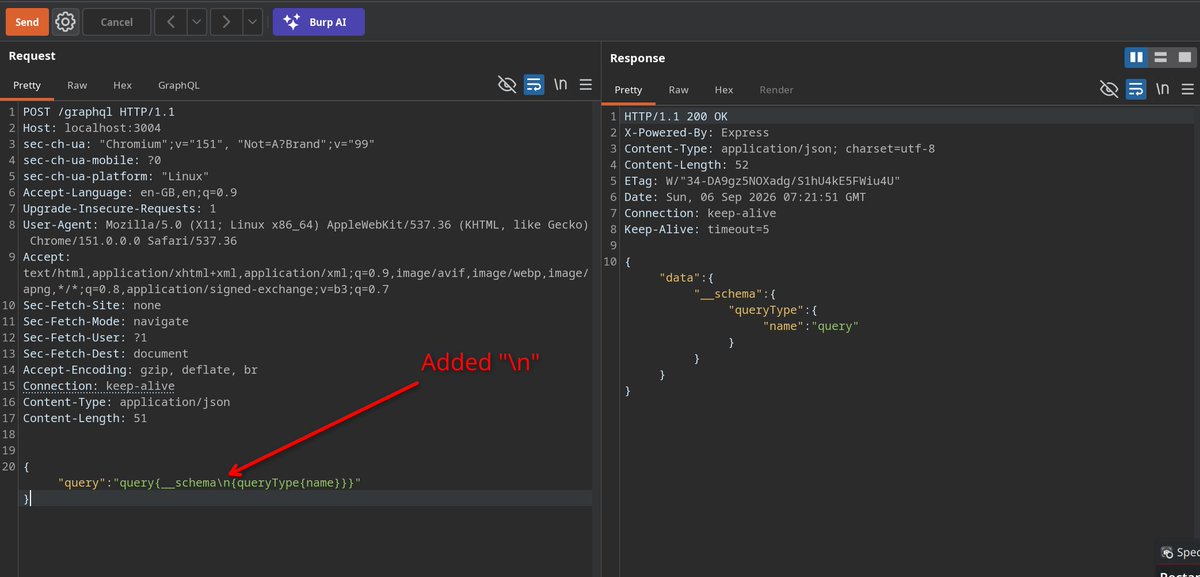Toggle show non-printable \n in Response panel
Viewport: 1200px width, 577px height.
(1162, 89)
